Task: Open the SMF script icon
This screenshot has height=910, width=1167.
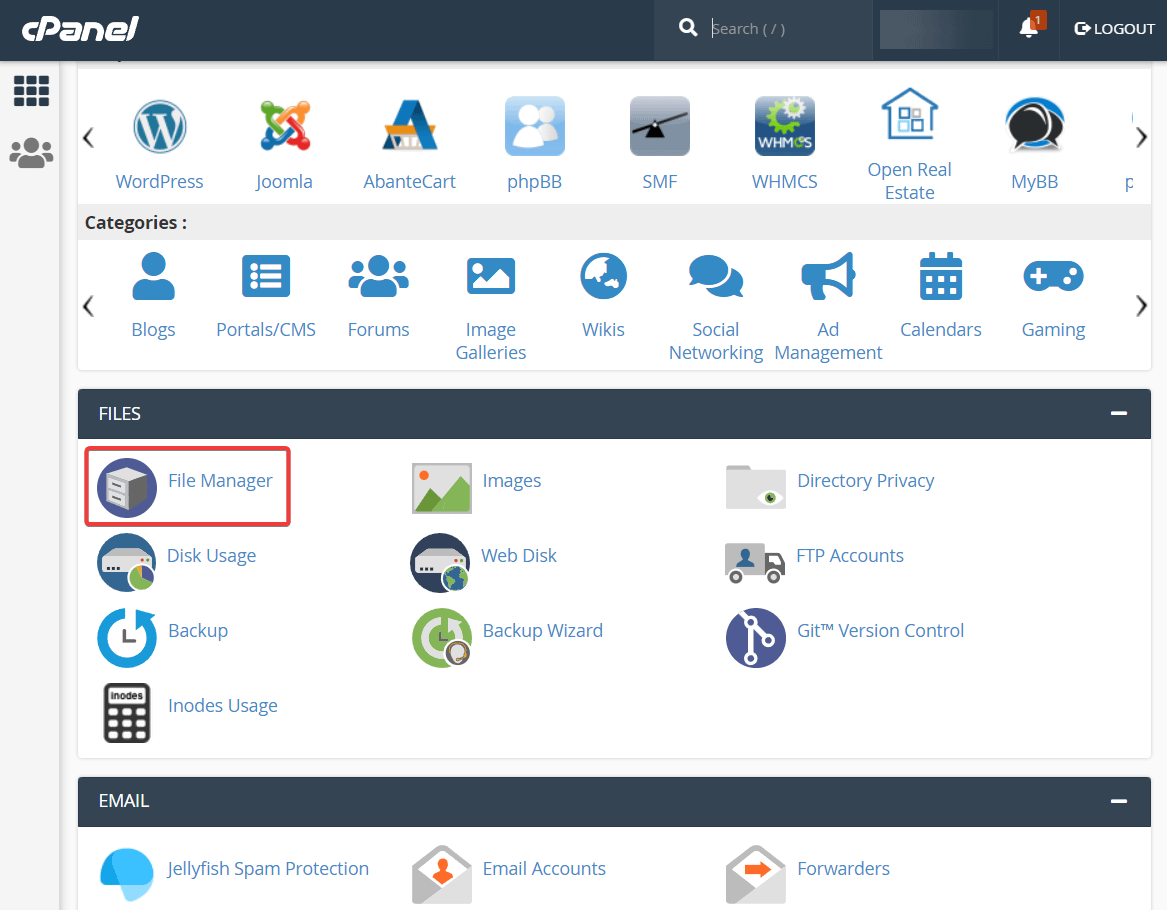Action: pyautogui.click(x=659, y=126)
